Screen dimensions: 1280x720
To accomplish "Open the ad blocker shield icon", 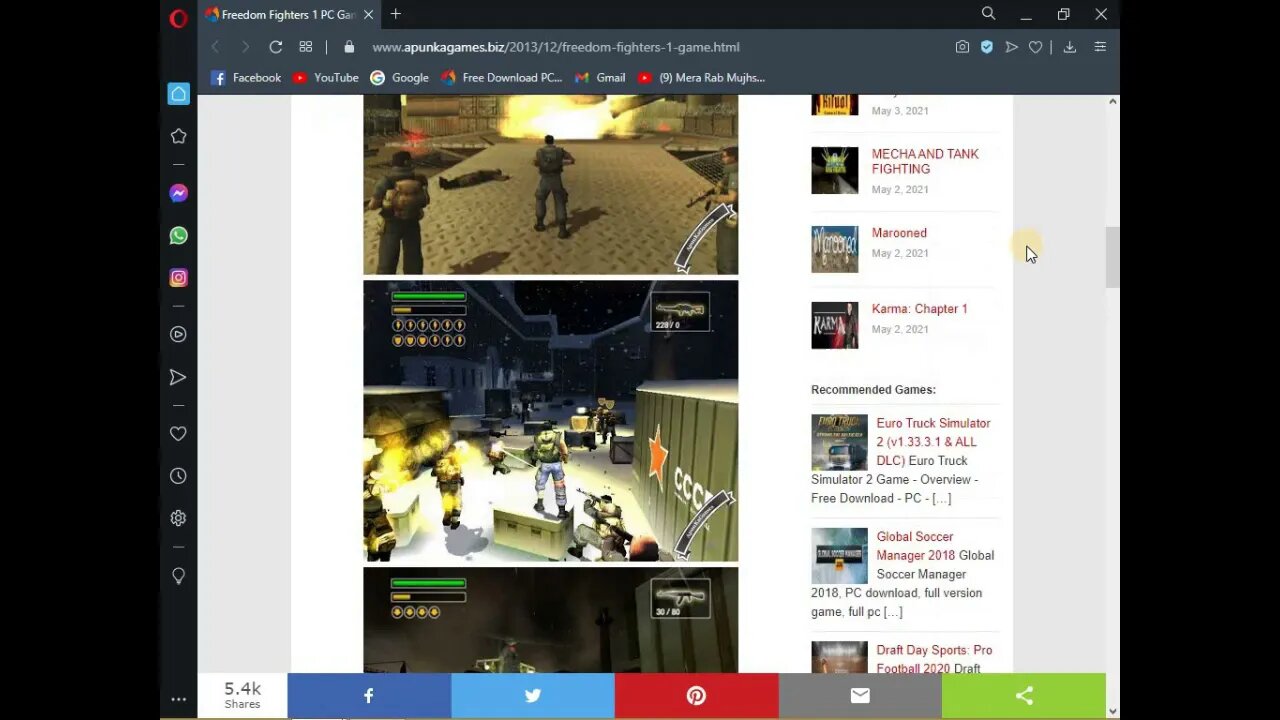I will (x=987, y=47).
